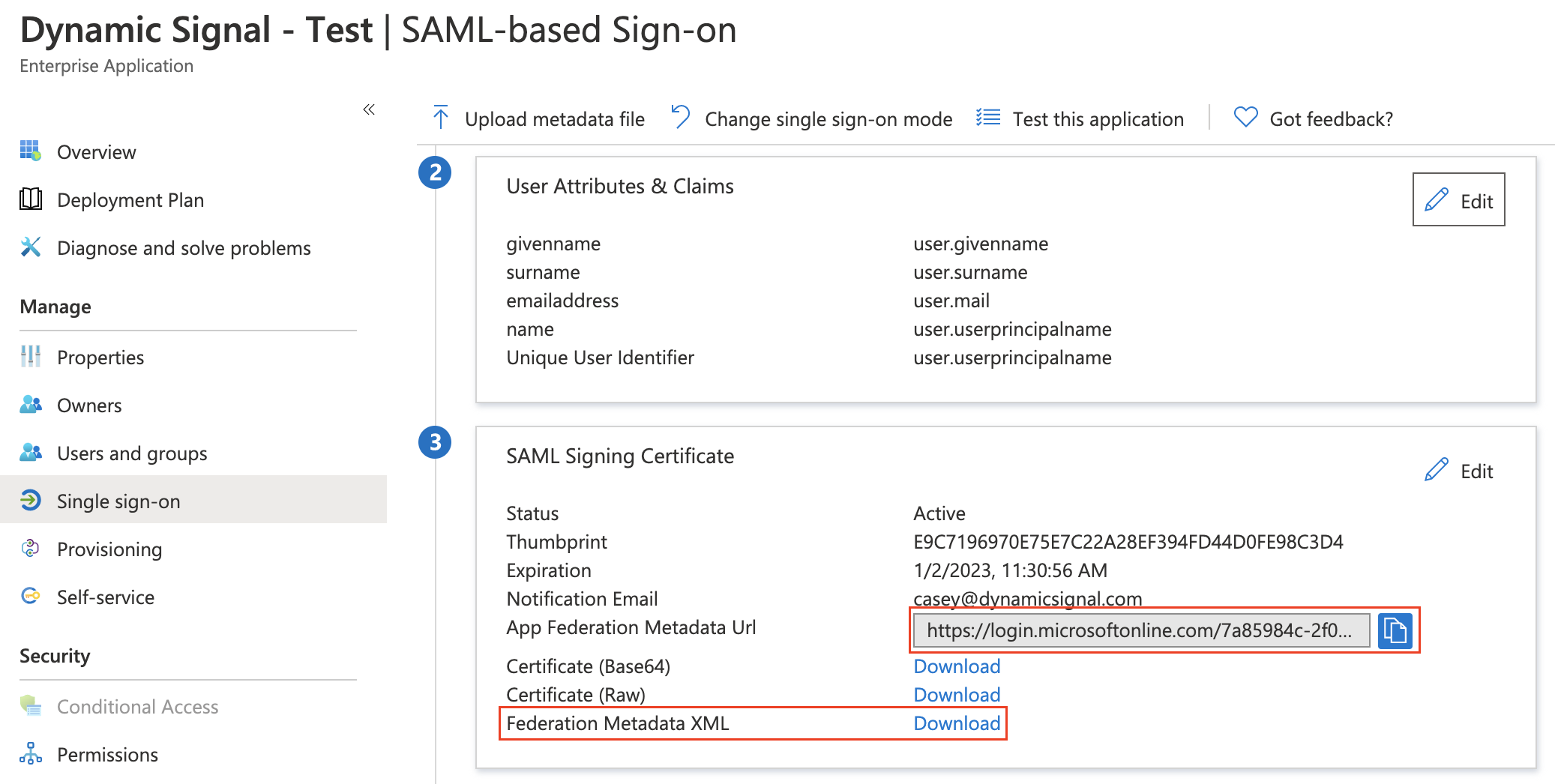Click the user.mail claim value
Image resolution: width=1555 pixels, height=784 pixels.
[951, 301]
